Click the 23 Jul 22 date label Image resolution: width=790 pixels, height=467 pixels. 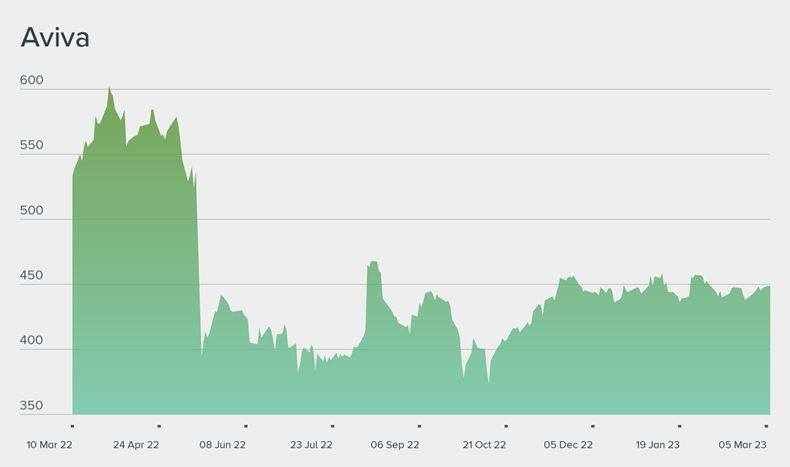[x=311, y=445]
